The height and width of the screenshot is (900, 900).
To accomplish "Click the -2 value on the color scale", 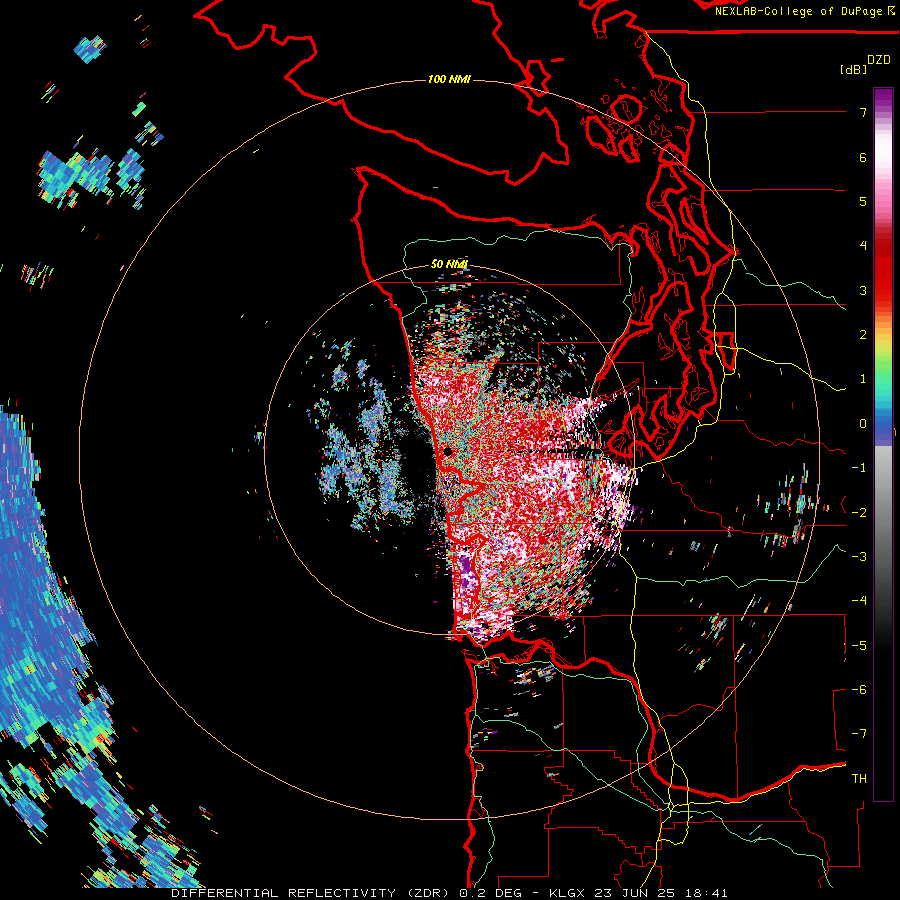I will (x=859, y=512).
